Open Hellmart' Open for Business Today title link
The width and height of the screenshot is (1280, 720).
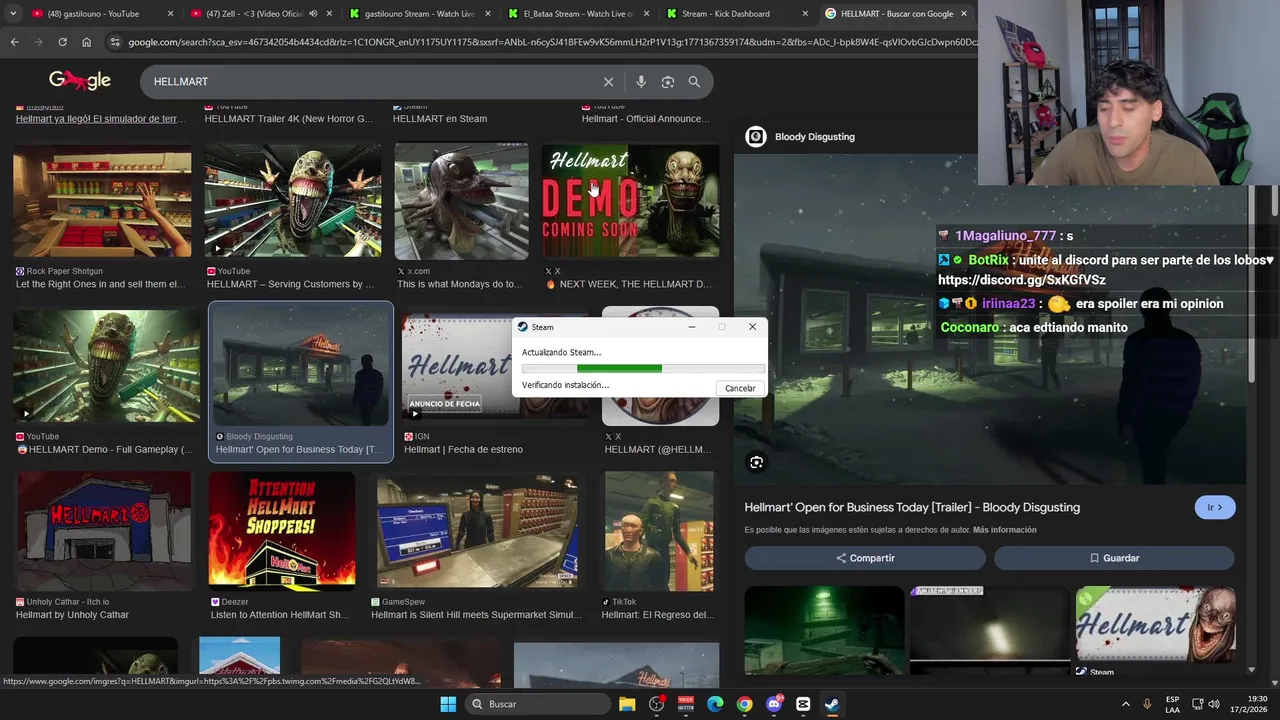pyautogui.click(x=912, y=507)
